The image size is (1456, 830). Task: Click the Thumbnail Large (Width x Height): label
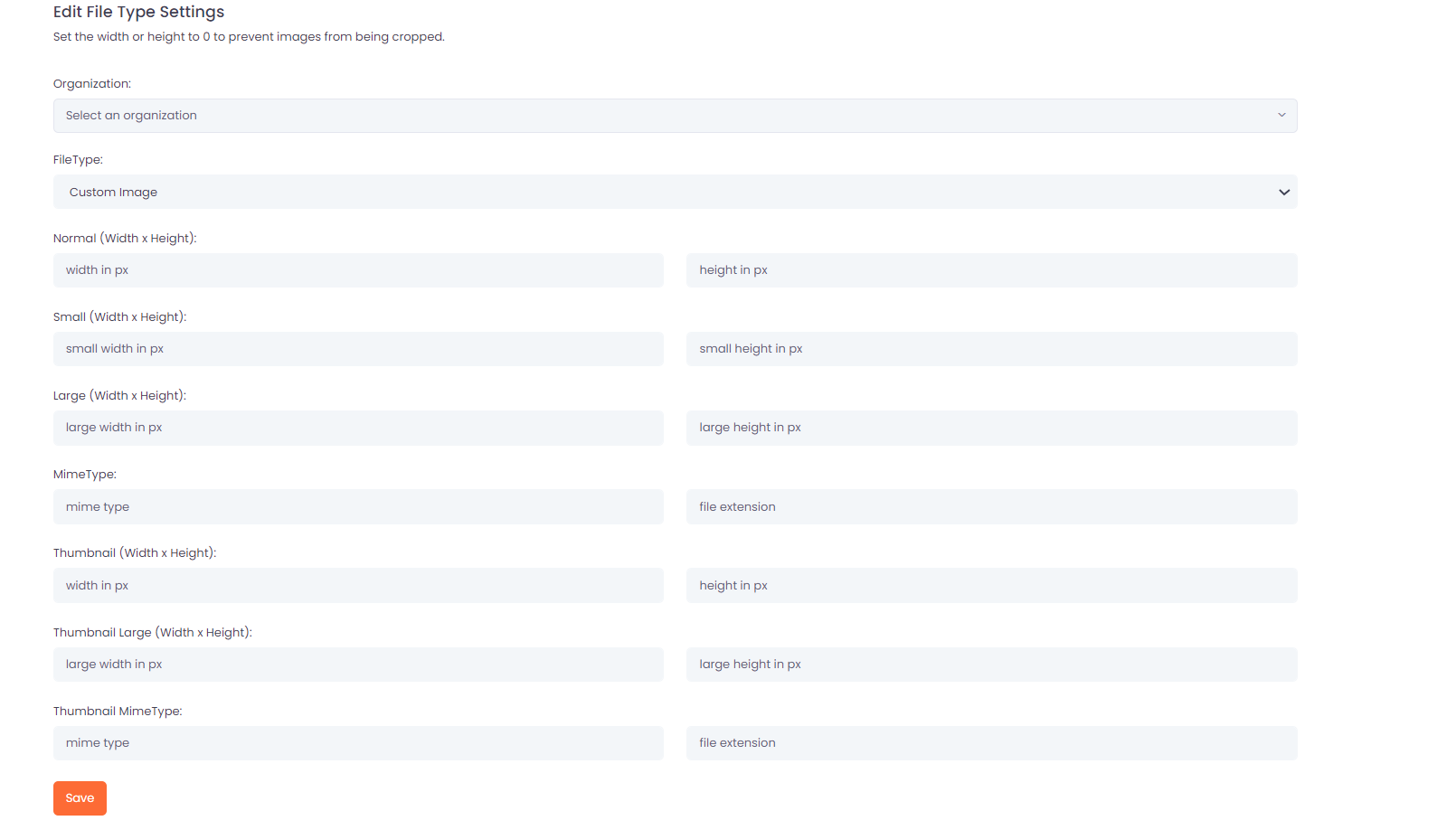(153, 633)
